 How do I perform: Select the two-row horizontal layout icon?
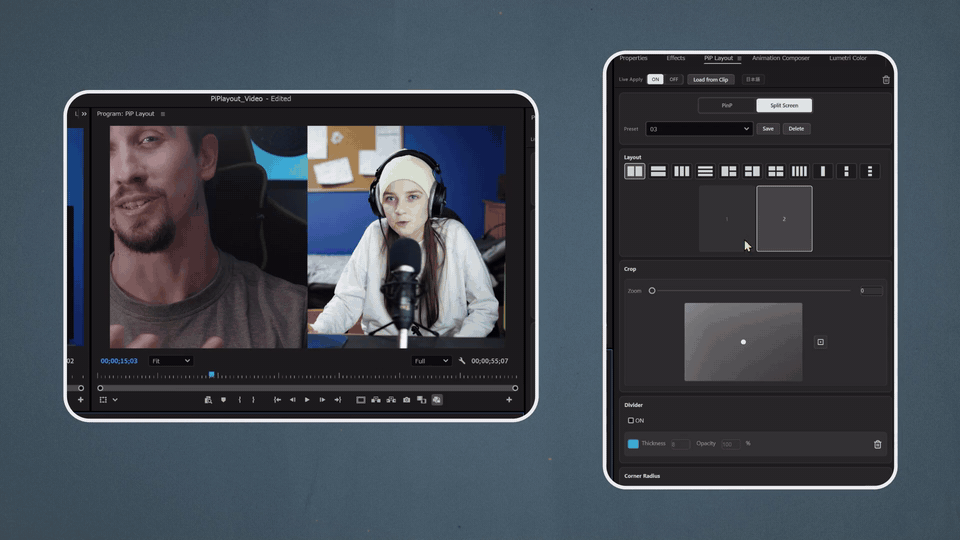(658, 171)
